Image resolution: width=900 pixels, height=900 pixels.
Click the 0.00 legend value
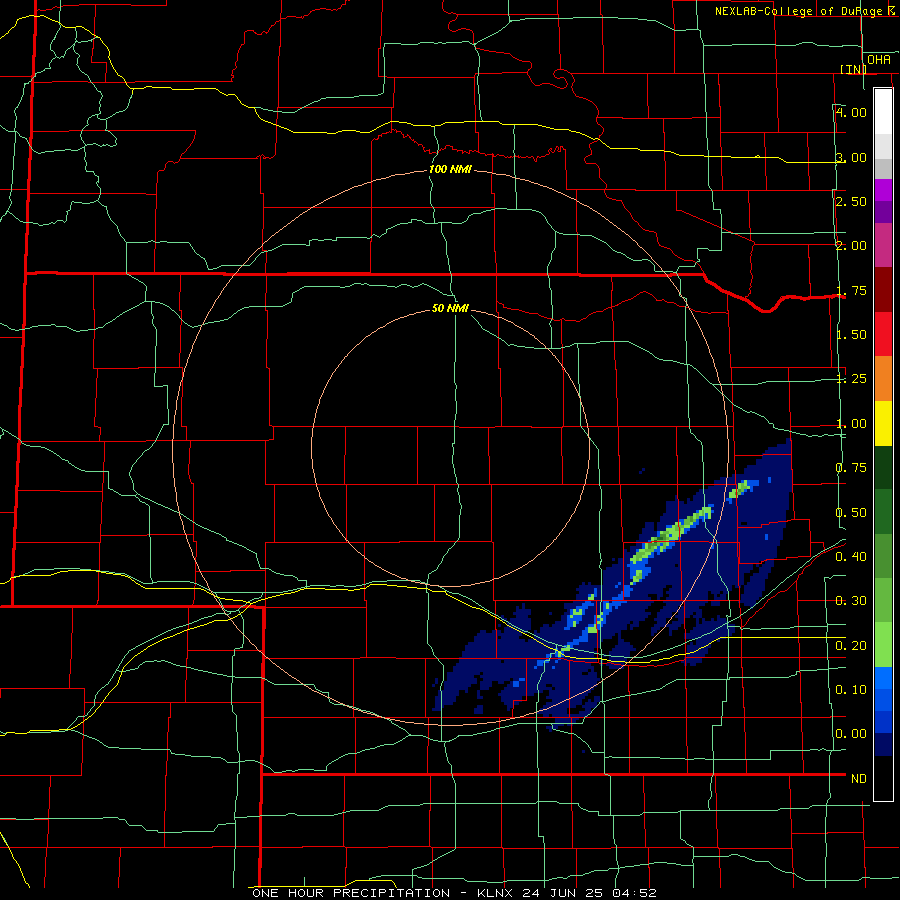coord(851,734)
